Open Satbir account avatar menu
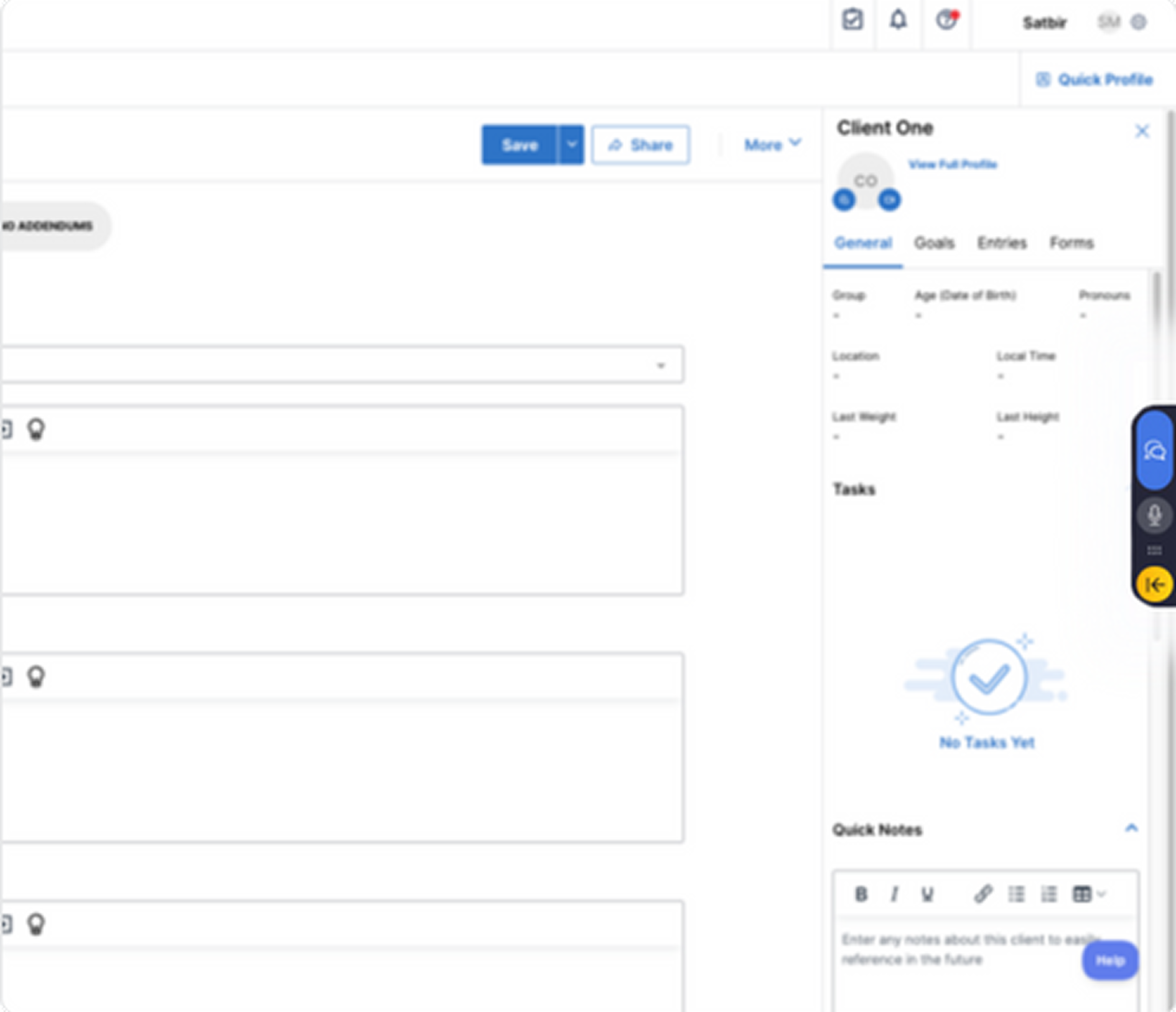The width and height of the screenshot is (1176, 1012). click(1109, 22)
